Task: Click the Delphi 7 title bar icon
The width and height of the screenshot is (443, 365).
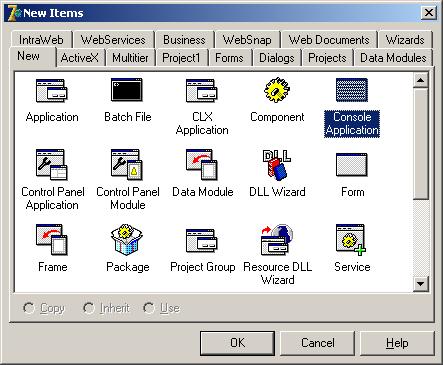Action: coord(14,13)
